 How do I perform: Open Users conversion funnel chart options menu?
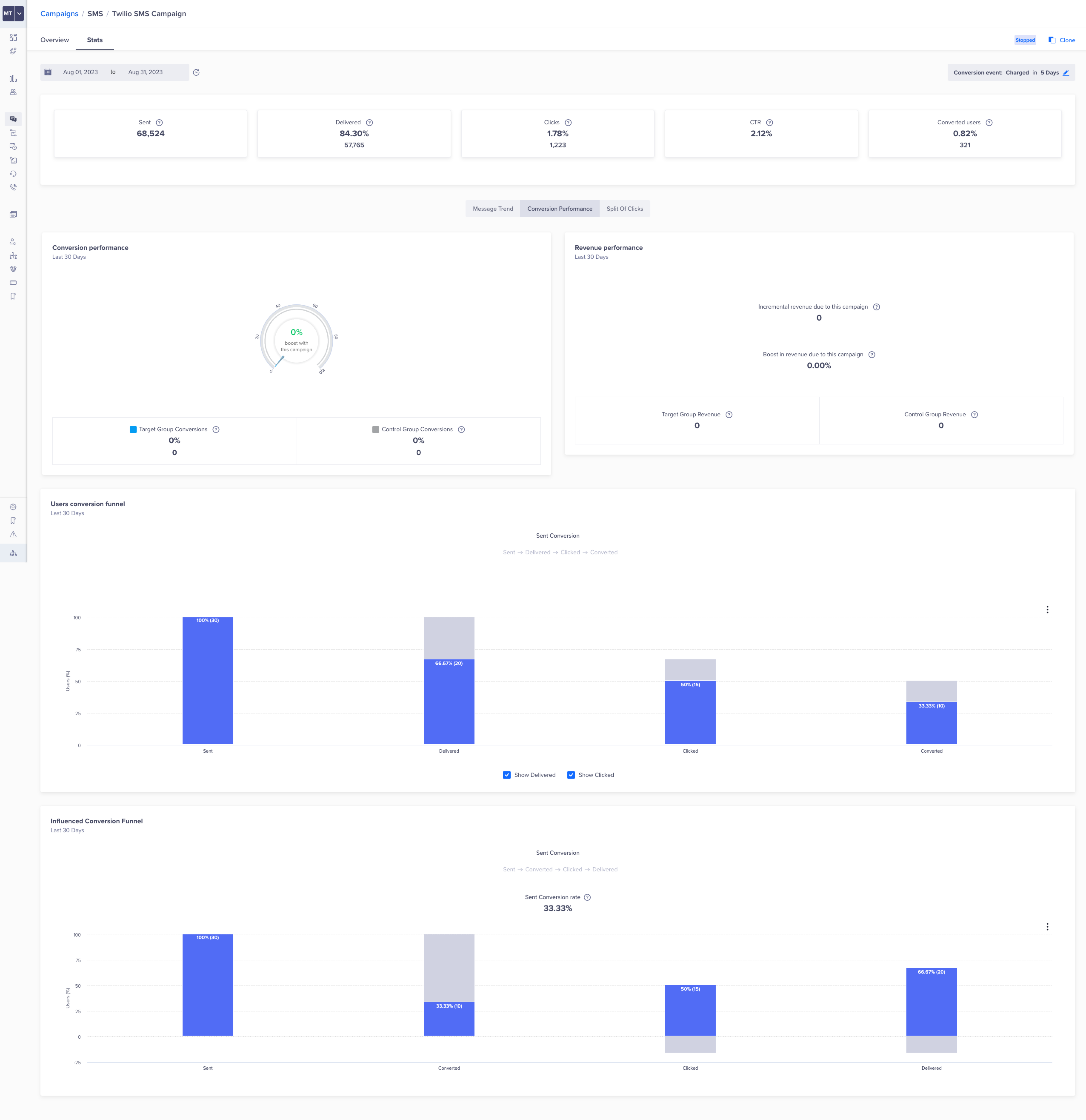click(1047, 610)
